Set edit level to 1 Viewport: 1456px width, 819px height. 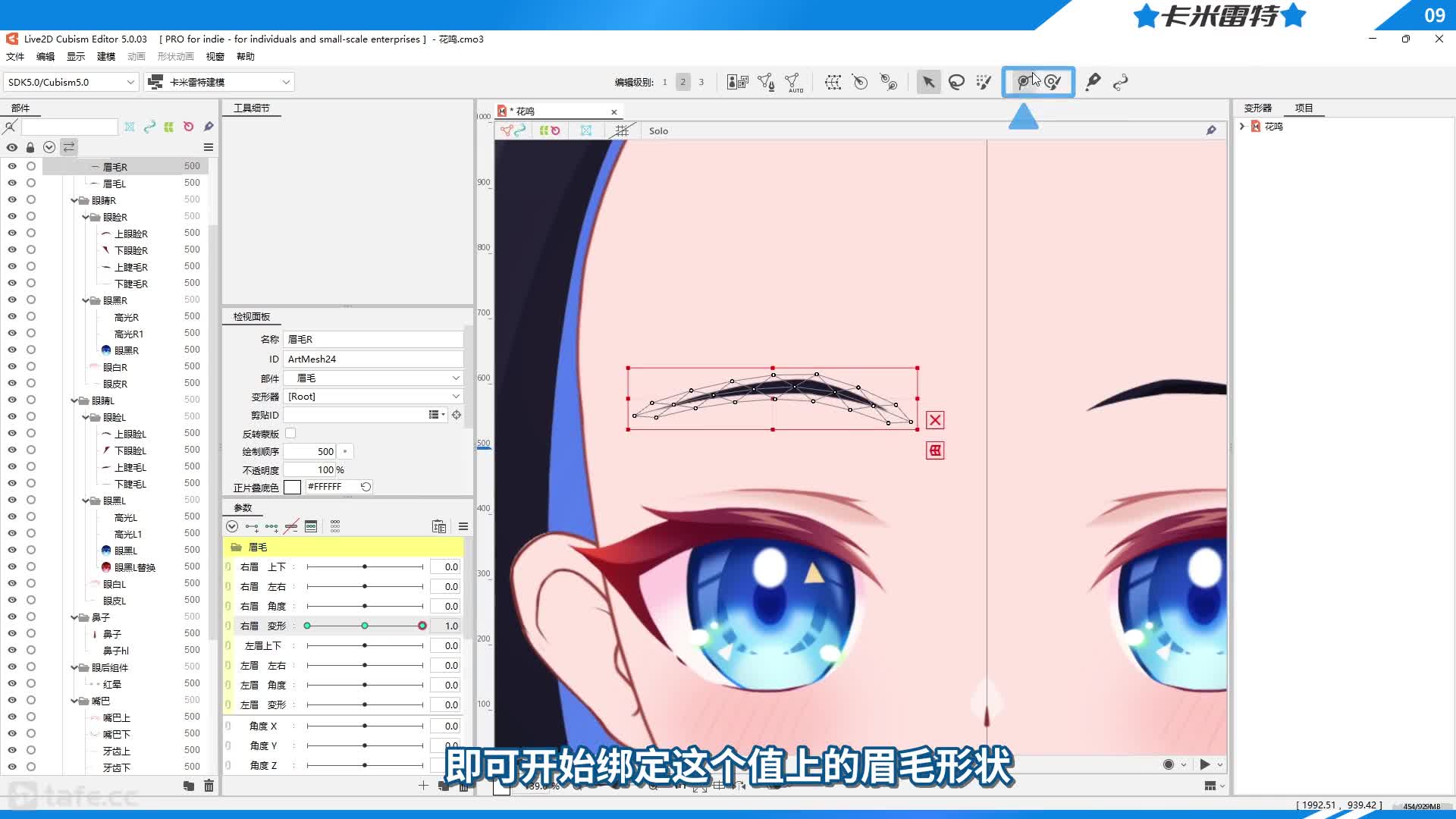(665, 82)
